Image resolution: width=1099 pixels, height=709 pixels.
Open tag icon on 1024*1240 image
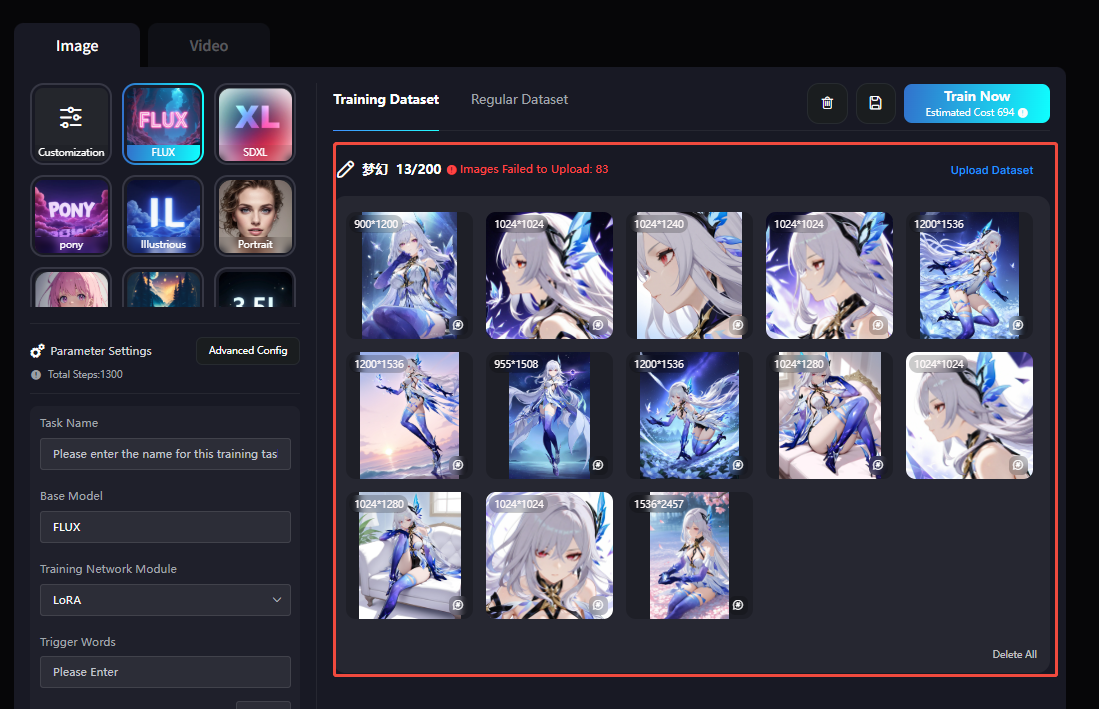point(737,325)
